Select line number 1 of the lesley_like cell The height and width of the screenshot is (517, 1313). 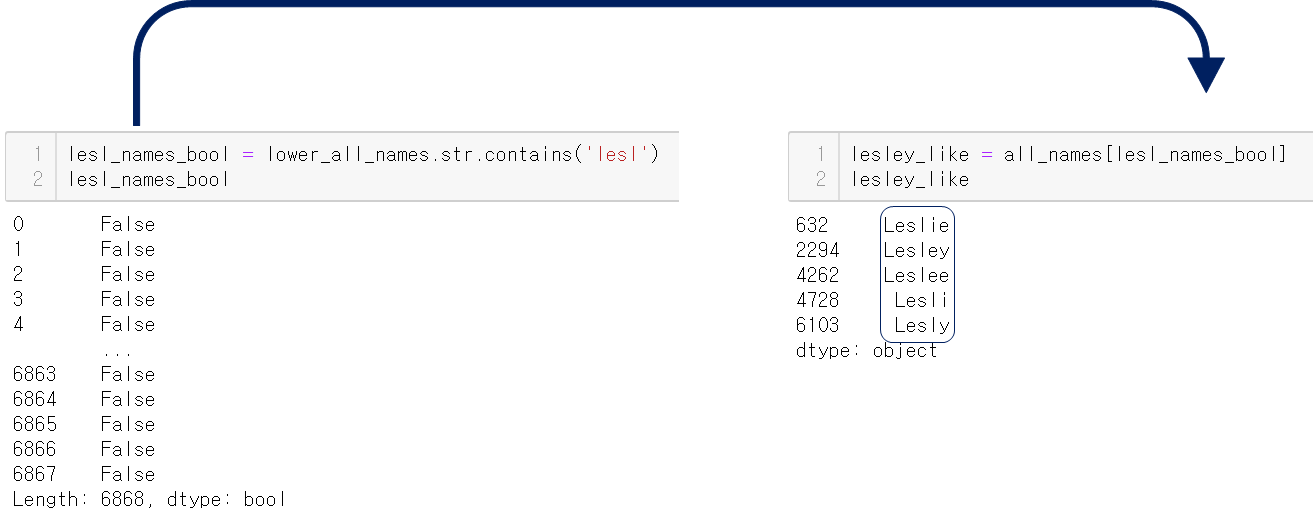(x=820, y=154)
